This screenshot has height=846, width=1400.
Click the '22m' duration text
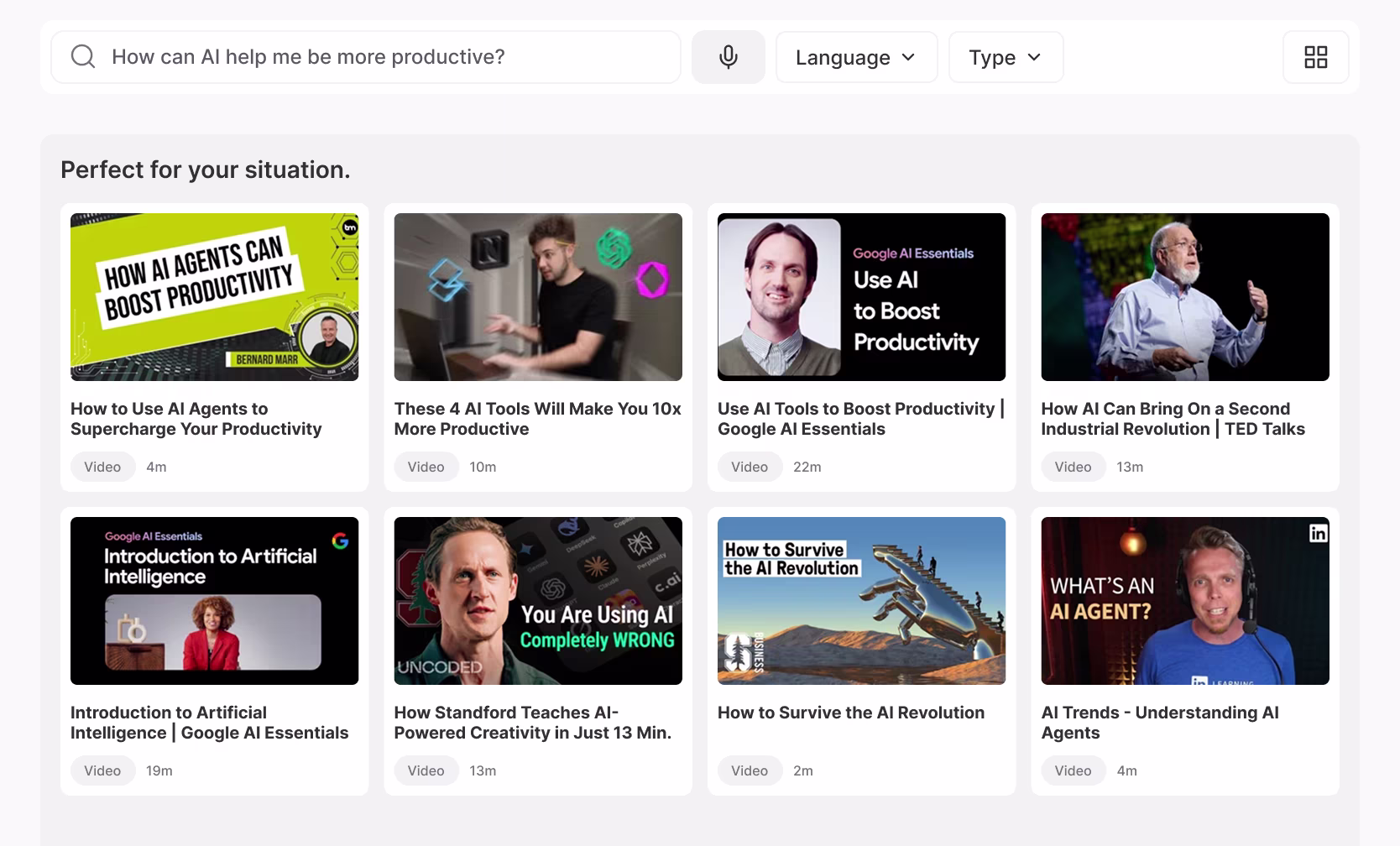pyautogui.click(x=807, y=467)
